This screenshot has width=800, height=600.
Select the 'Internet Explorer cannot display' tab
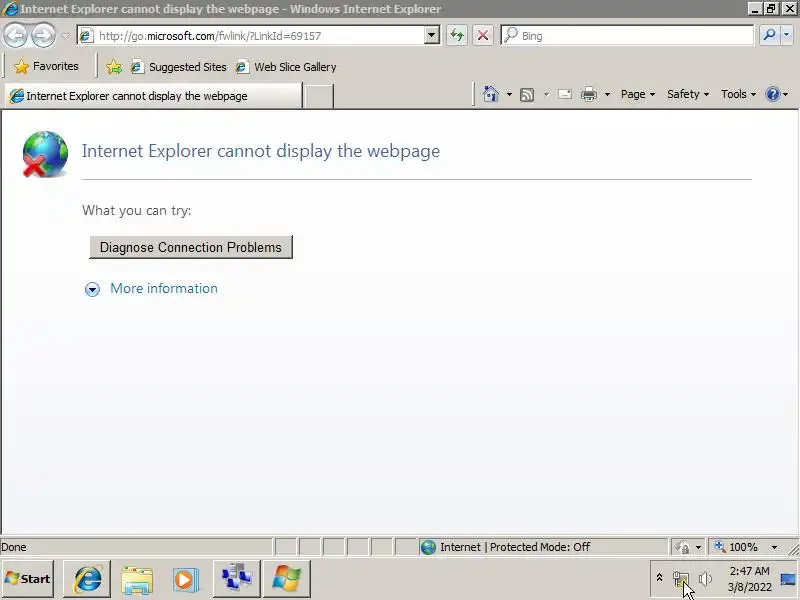coord(153,96)
